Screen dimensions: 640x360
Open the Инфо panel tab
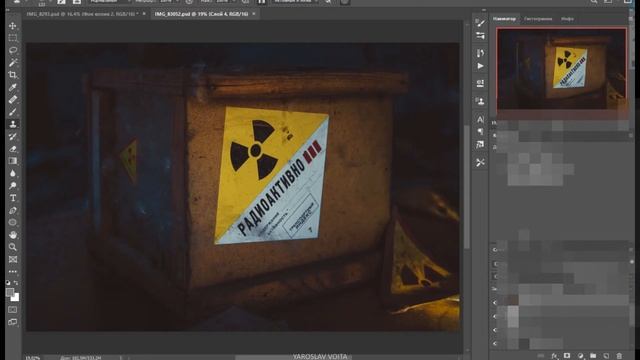[x=567, y=19]
